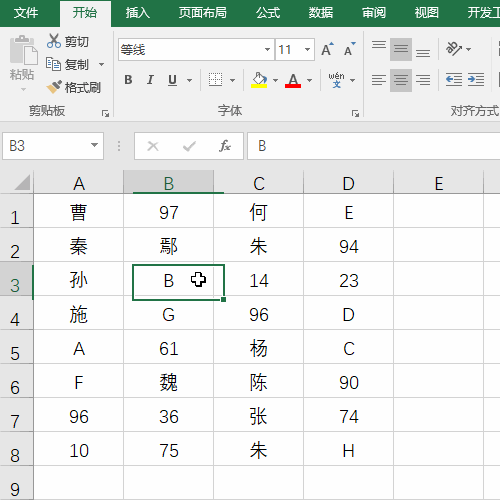Click the fill color paint bucket

(x=259, y=80)
